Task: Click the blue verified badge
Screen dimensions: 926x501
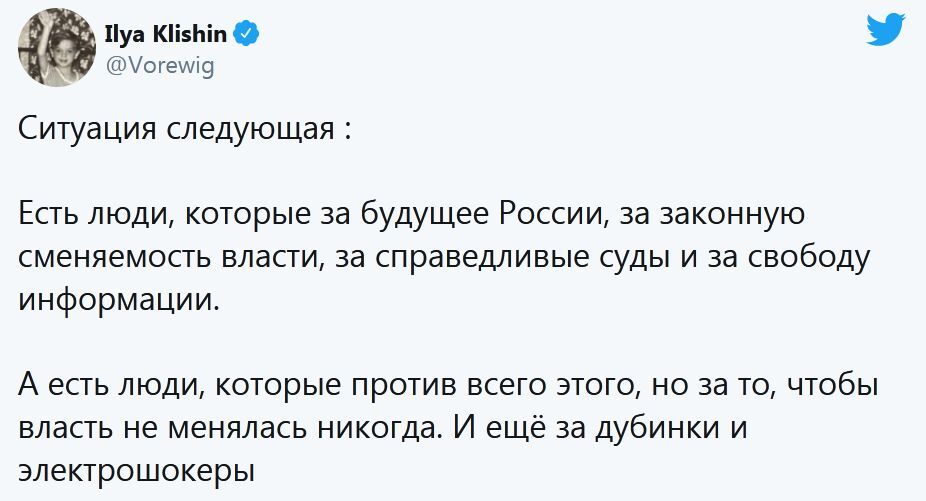Action: 247,37
